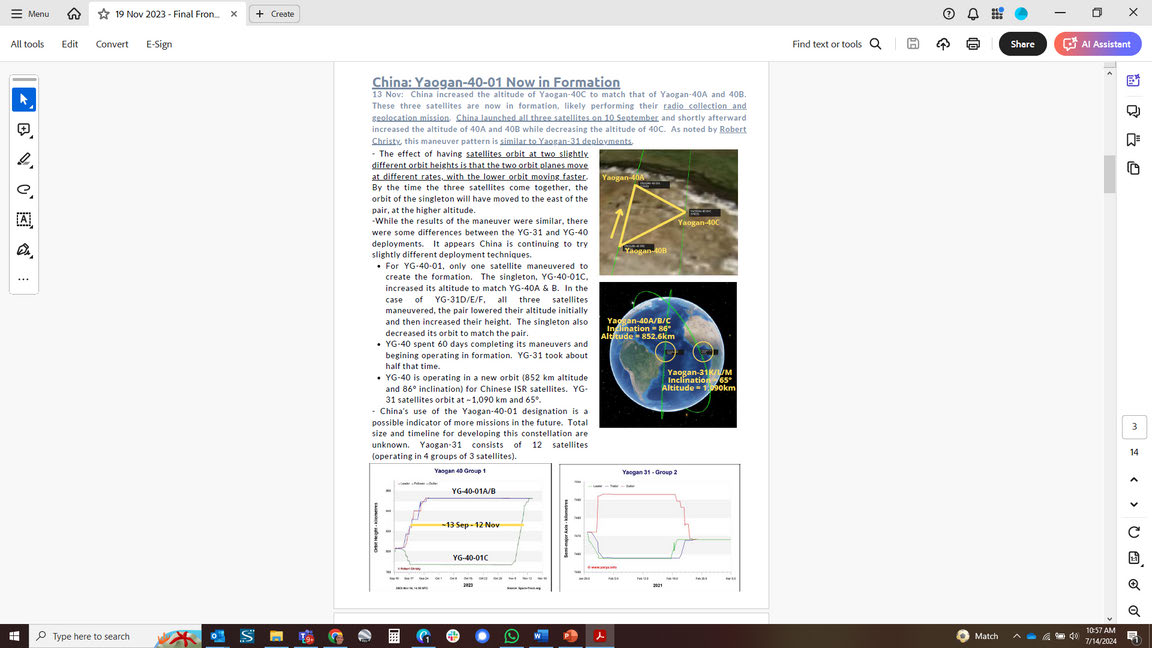Open Outlook from the taskbar
Viewport: 1152px width, 648px height.
[217, 636]
